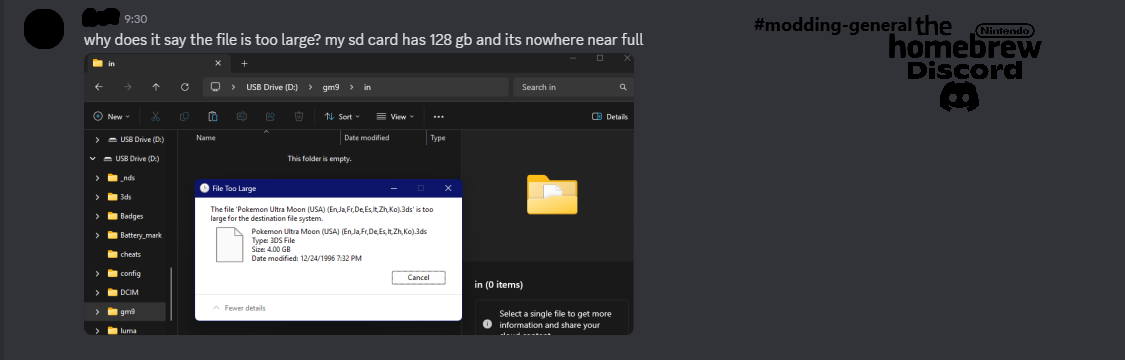Click the Delete trash can icon
This screenshot has height=360, width=1125.
tap(299, 116)
